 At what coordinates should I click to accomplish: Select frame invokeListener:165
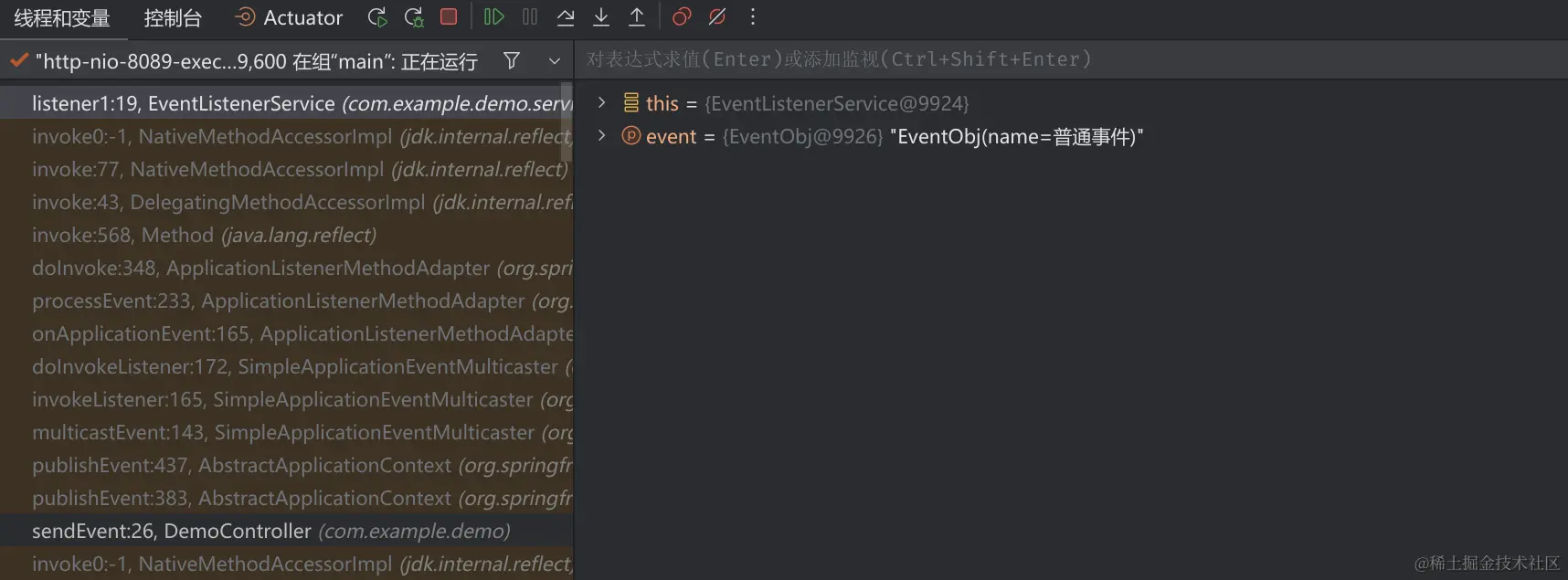pyautogui.click(x=286, y=399)
